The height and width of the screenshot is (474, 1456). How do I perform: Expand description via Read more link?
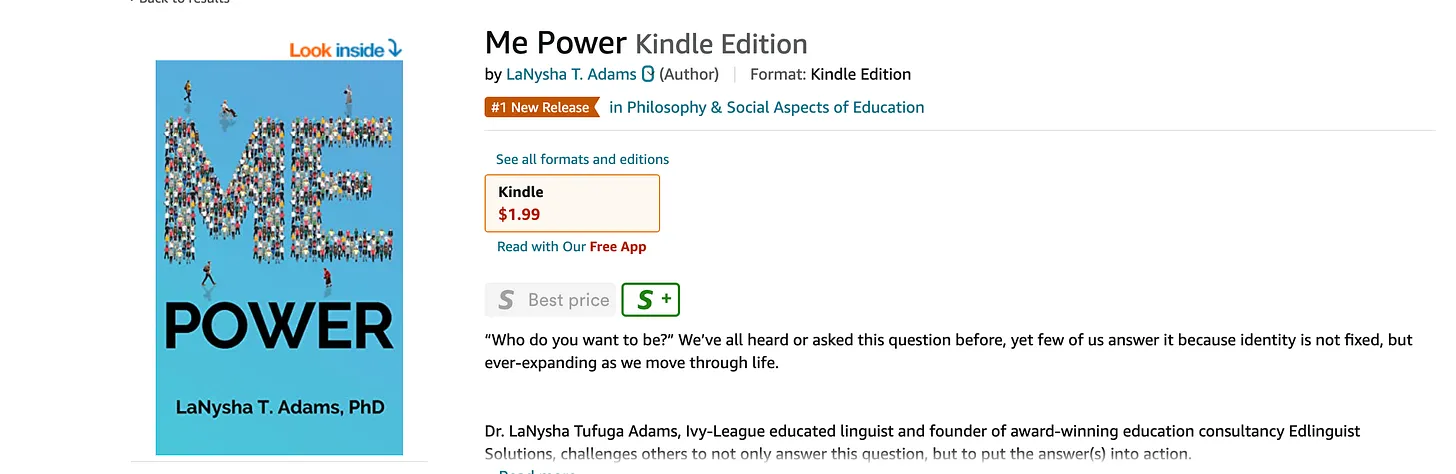[x=537, y=472]
